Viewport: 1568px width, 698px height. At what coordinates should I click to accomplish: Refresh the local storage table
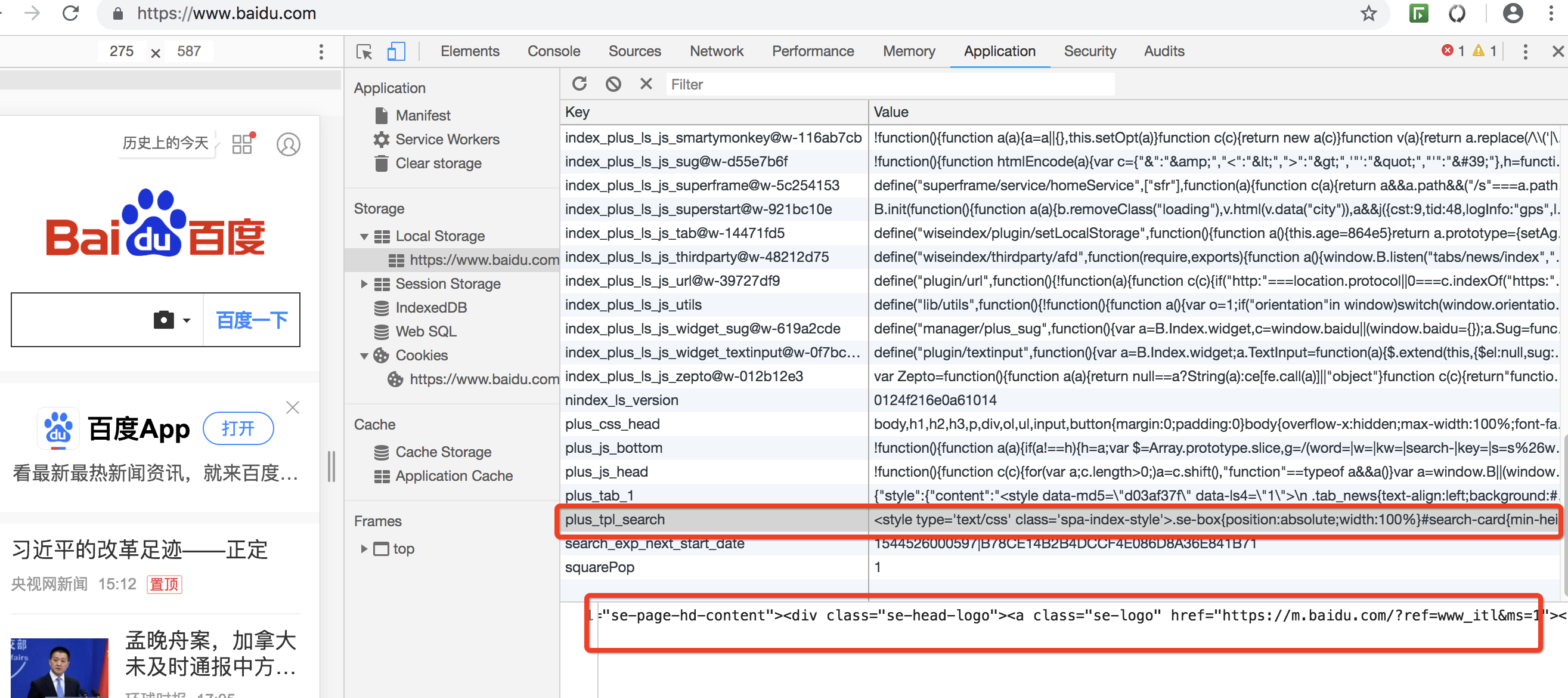[x=579, y=84]
